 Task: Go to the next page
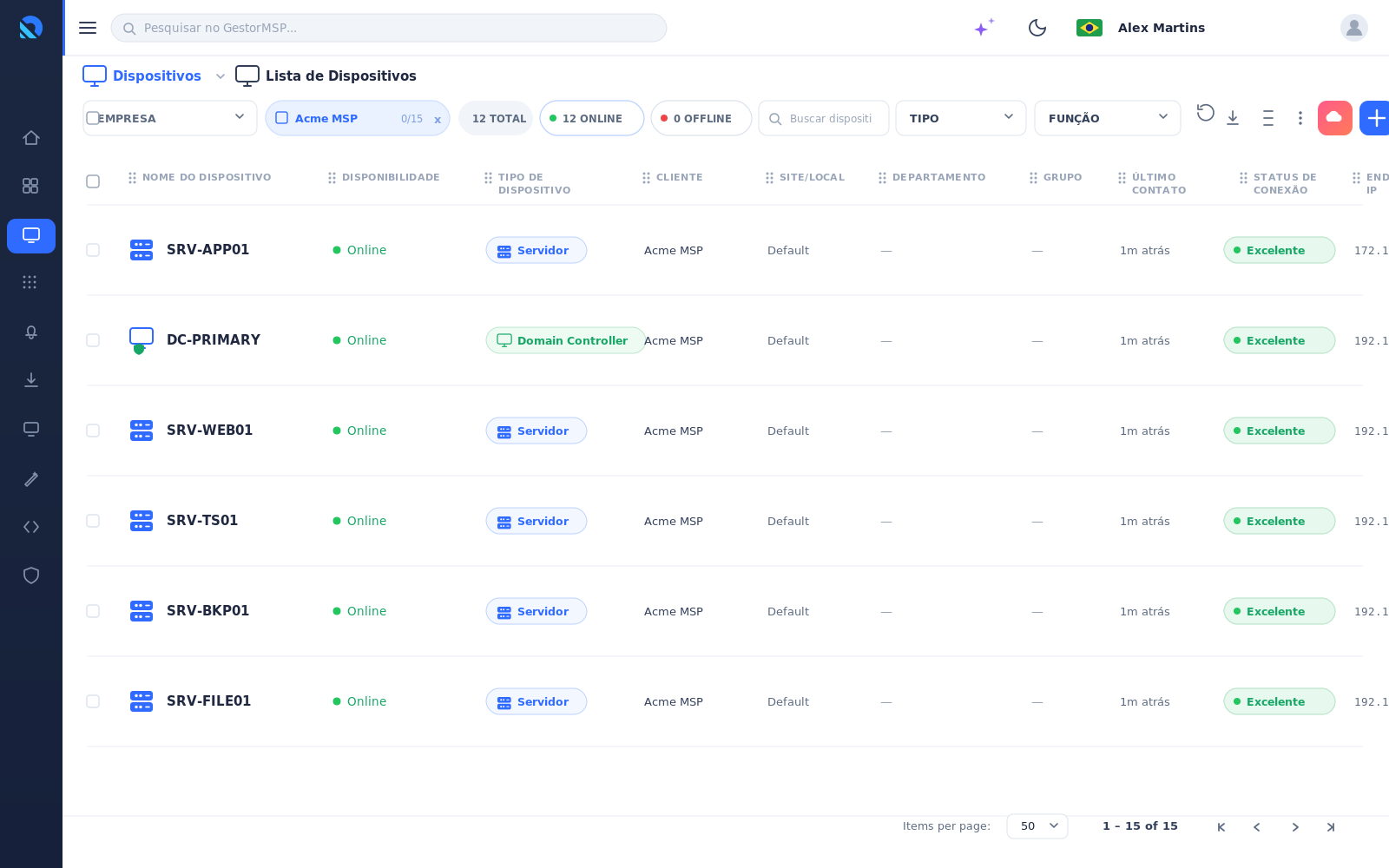1294,827
